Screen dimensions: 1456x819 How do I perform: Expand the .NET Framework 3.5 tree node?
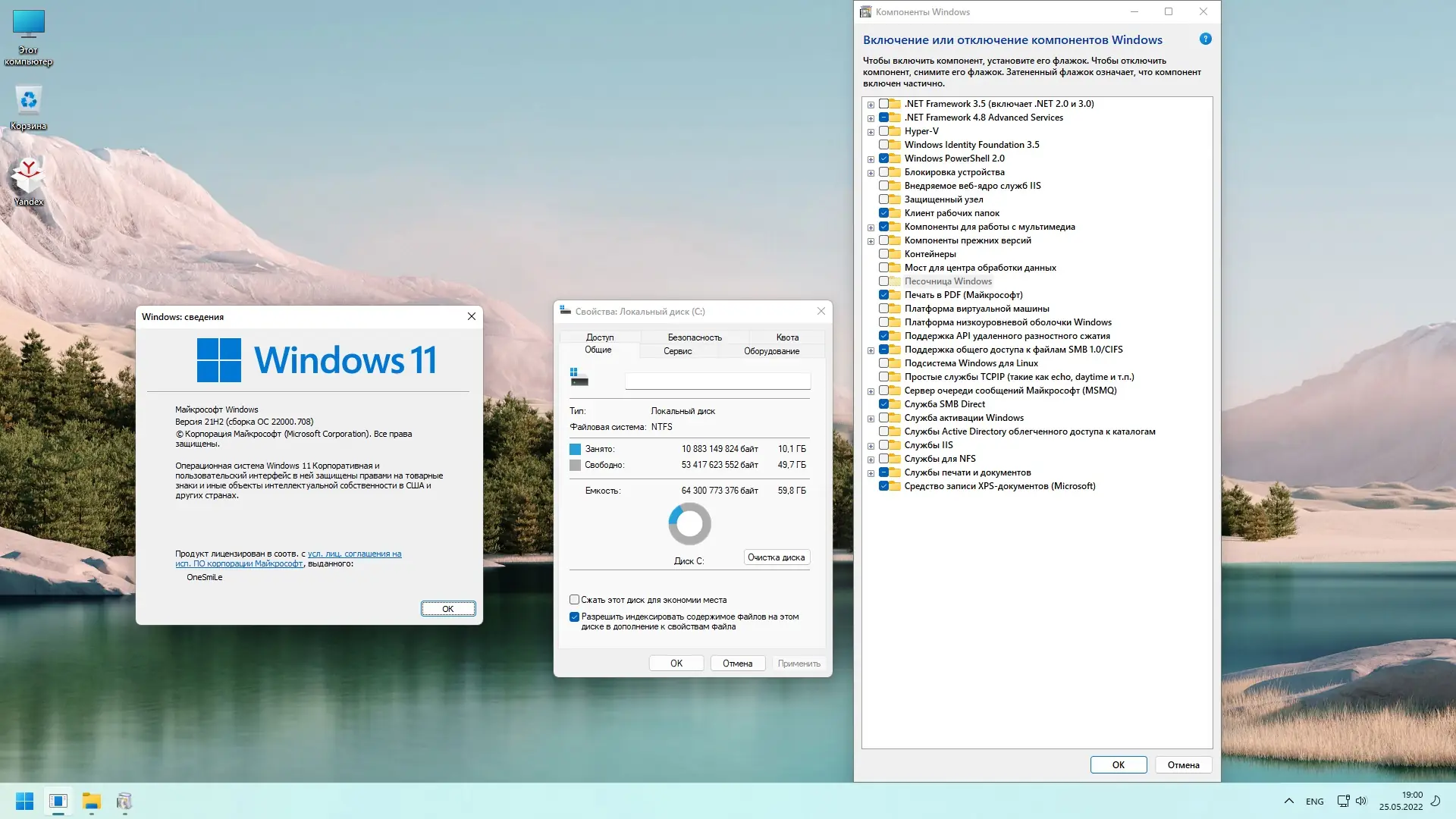click(871, 105)
